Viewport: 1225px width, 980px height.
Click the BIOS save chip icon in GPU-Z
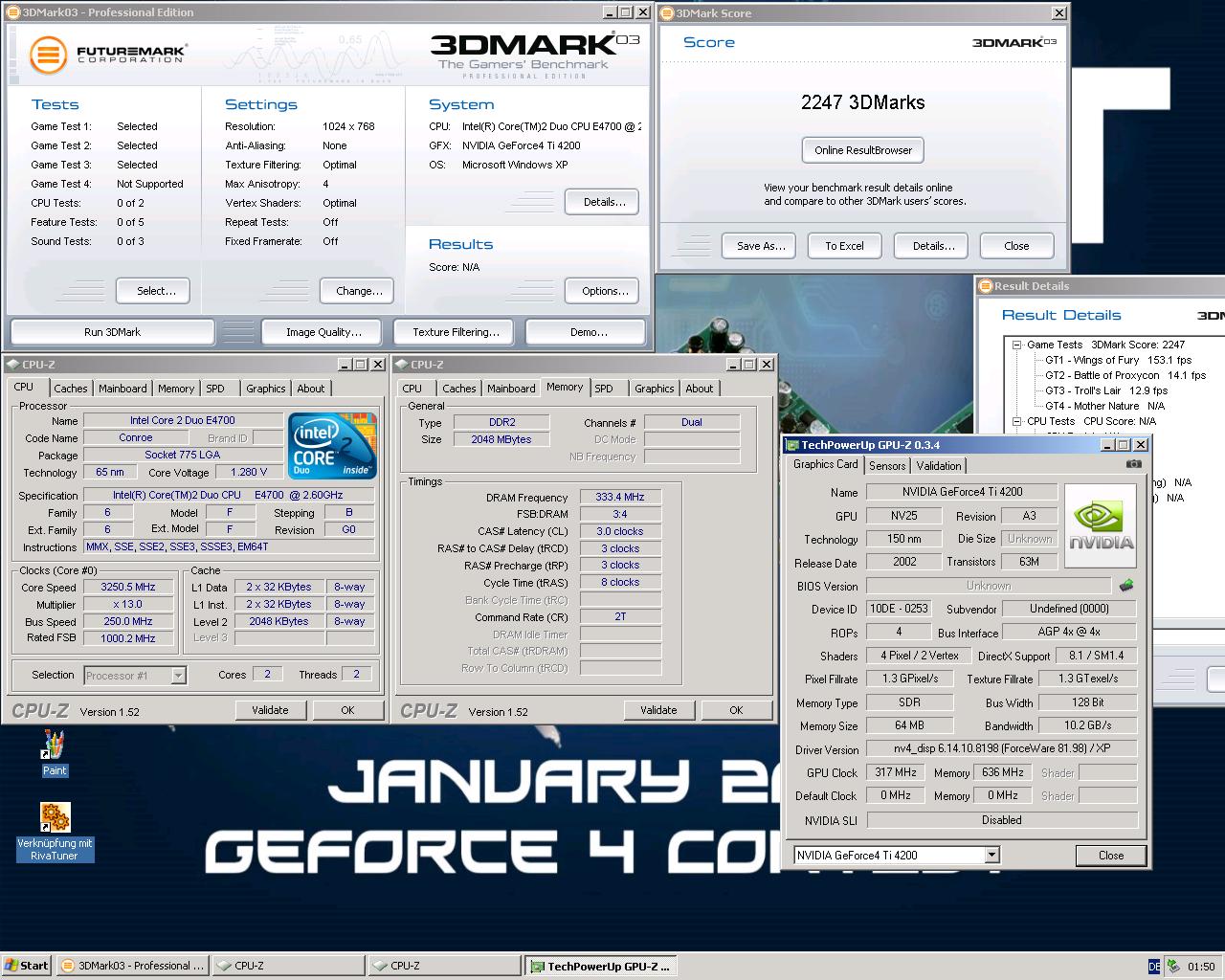(x=1126, y=585)
